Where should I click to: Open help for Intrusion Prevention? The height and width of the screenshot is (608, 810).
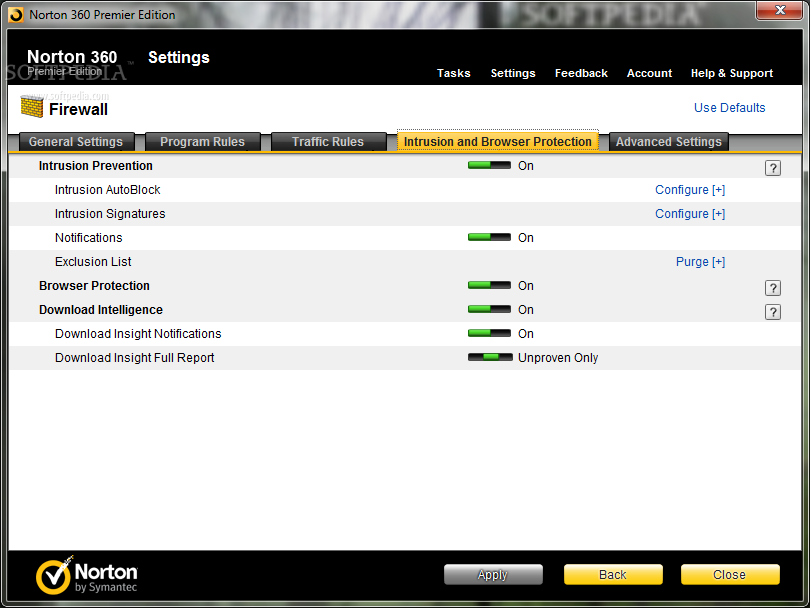(x=772, y=168)
